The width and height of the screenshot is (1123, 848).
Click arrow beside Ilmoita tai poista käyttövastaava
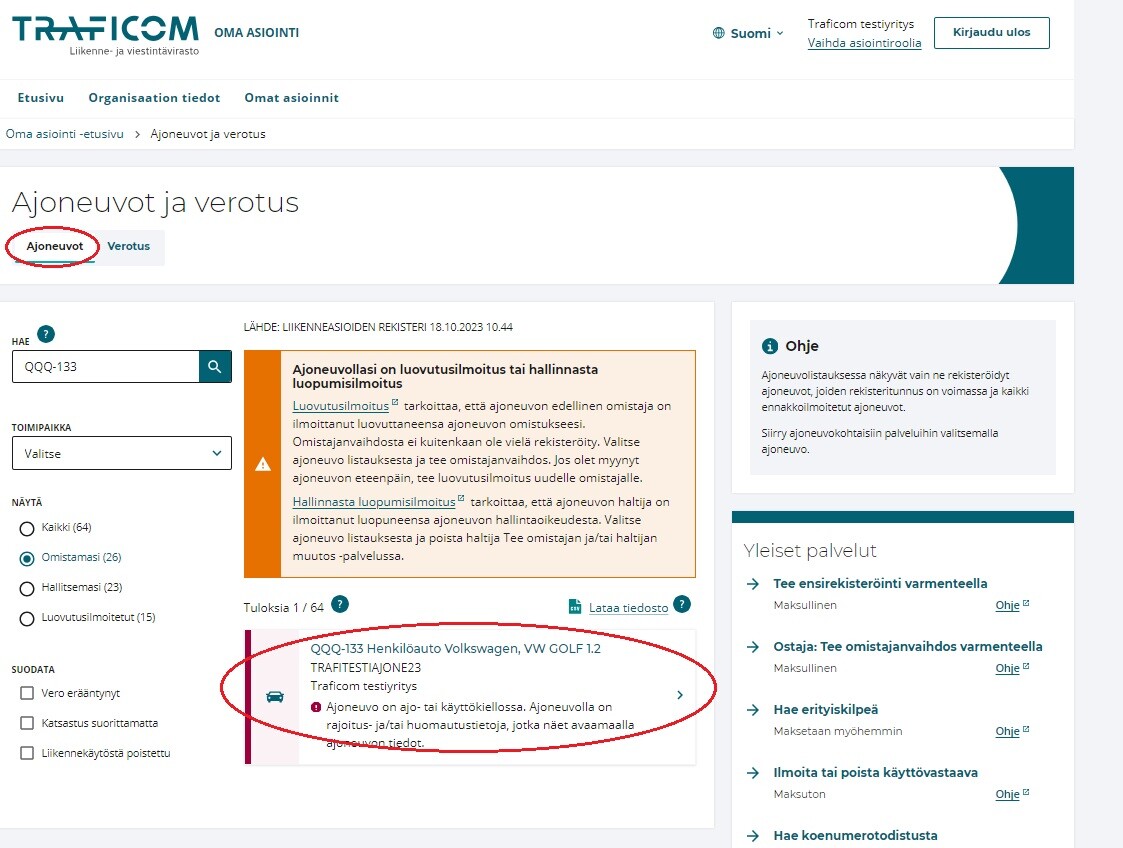(x=753, y=773)
